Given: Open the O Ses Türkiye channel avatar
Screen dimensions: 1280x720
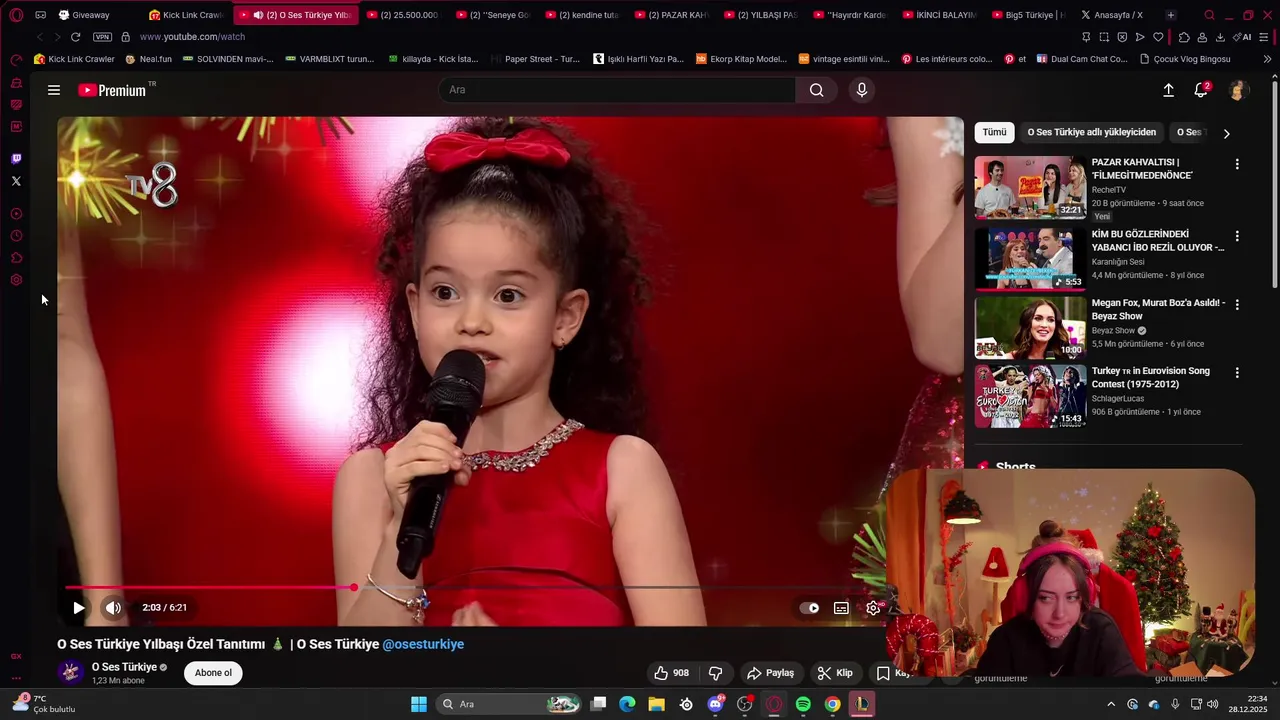Looking at the screenshot, I should coord(70,672).
